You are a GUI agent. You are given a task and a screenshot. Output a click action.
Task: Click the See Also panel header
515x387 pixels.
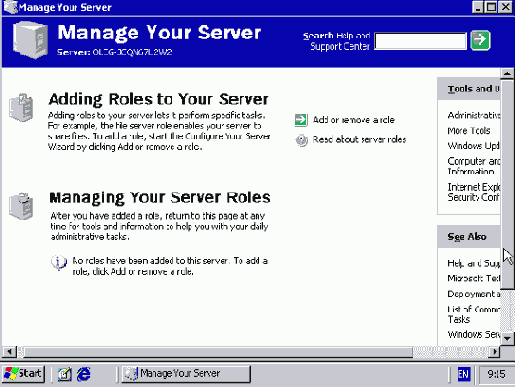click(x=469, y=237)
